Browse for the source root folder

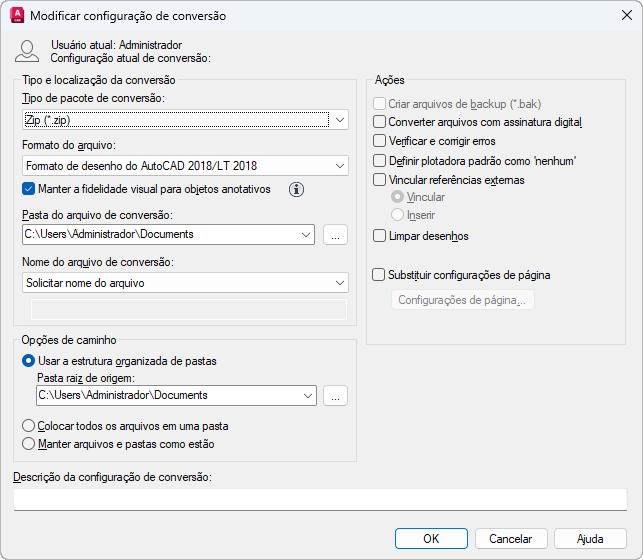336,396
